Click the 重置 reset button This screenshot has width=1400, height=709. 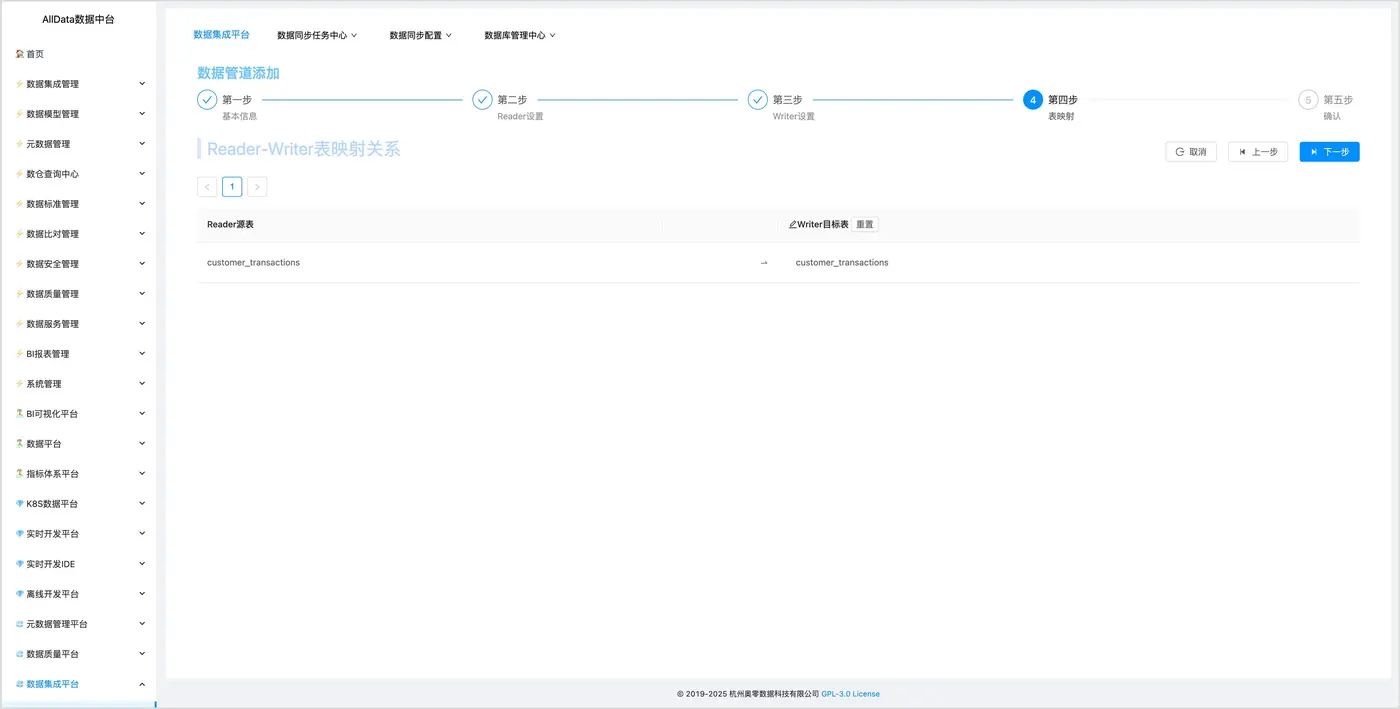[865, 225]
